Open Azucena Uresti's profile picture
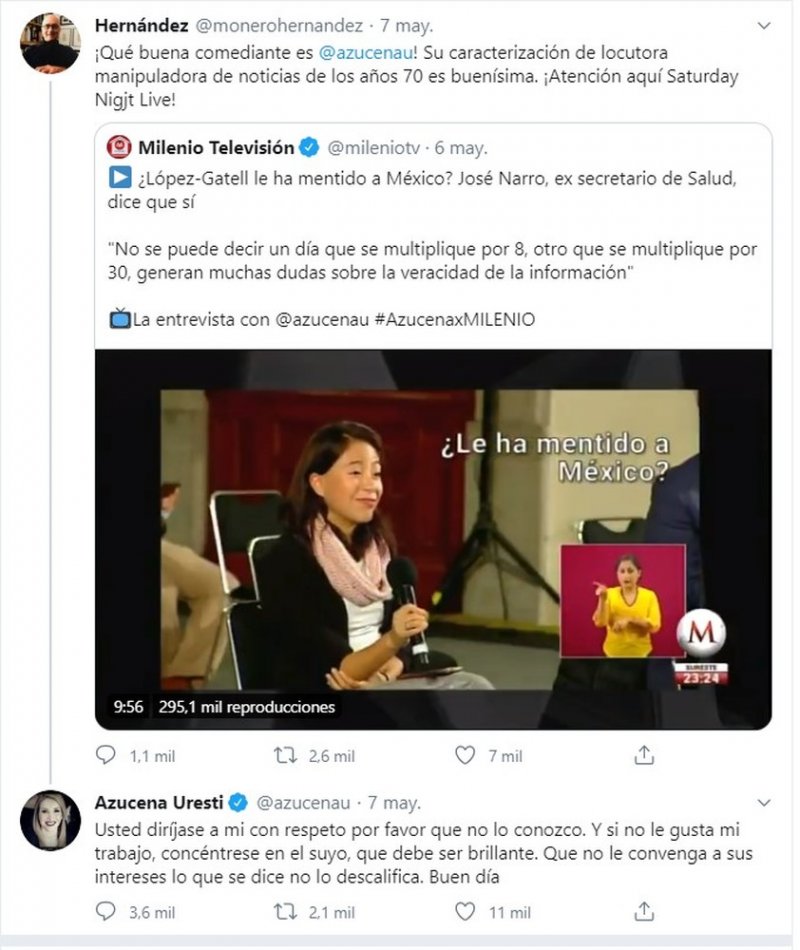 click(50, 820)
